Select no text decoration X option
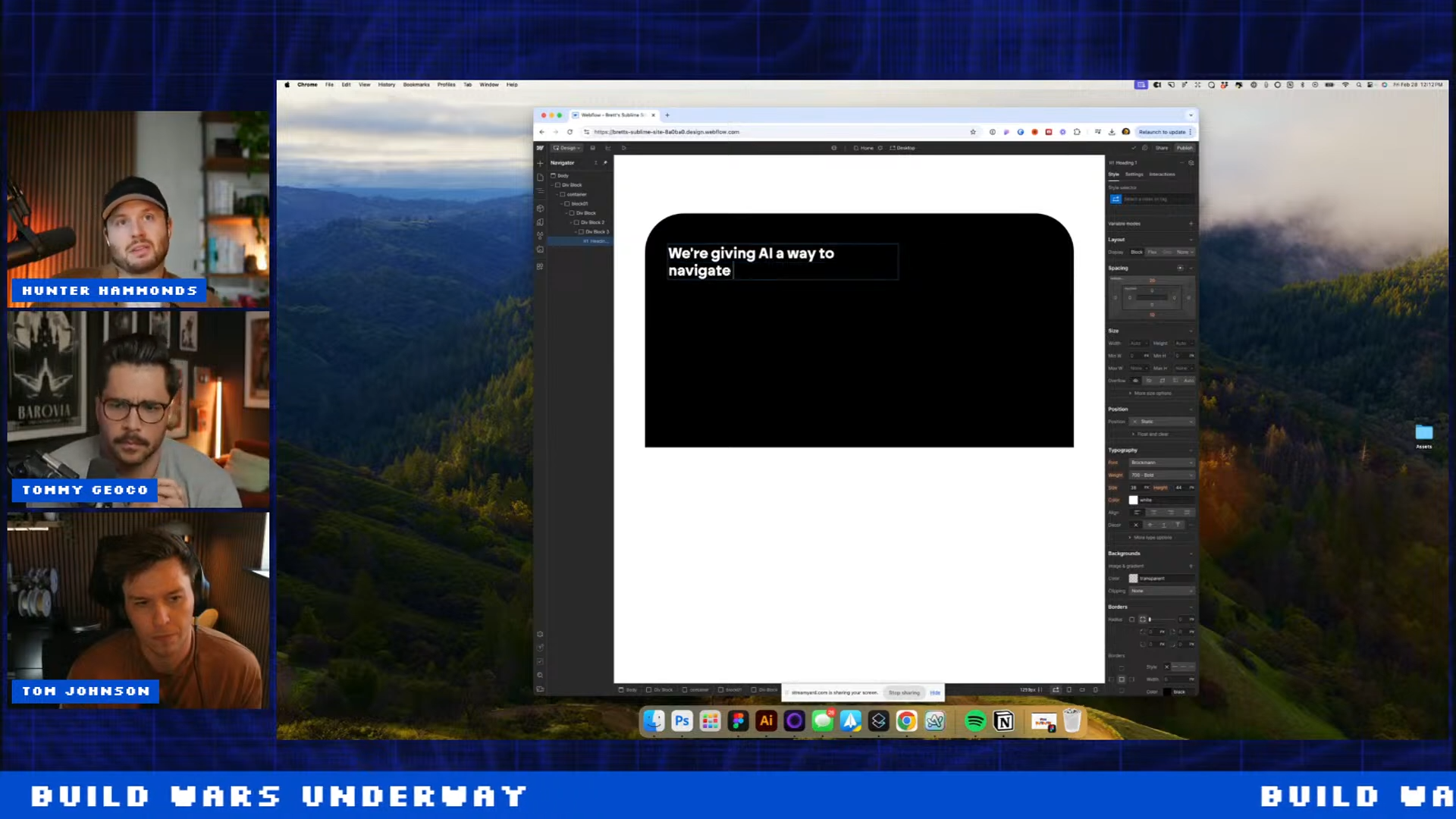Viewport: 1456px width, 819px height. (x=1135, y=525)
